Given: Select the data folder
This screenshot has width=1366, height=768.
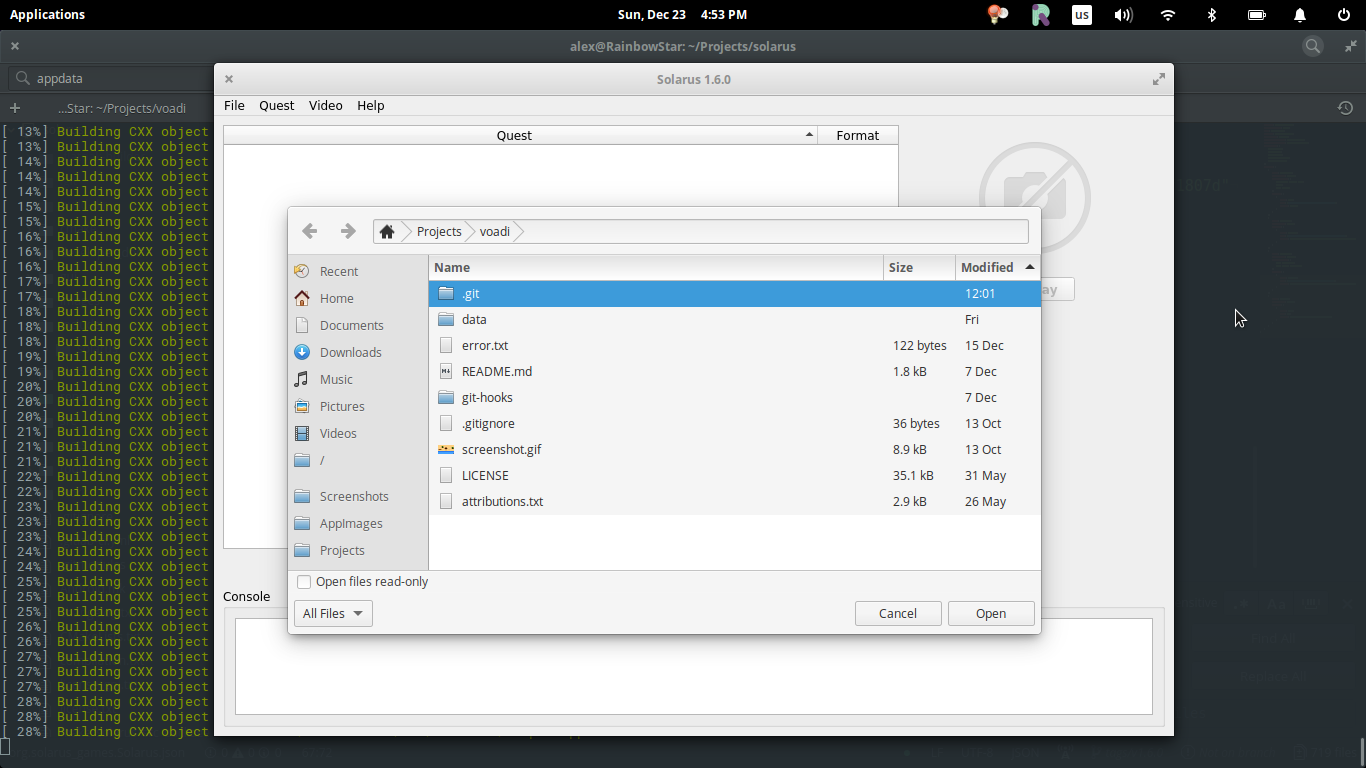Looking at the screenshot, I should pos(735,320).
